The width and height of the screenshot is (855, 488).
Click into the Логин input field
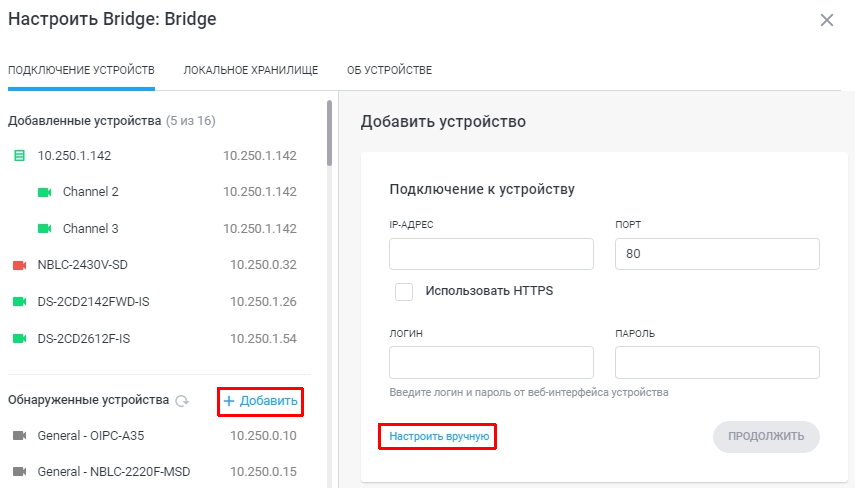click(491, 362)
